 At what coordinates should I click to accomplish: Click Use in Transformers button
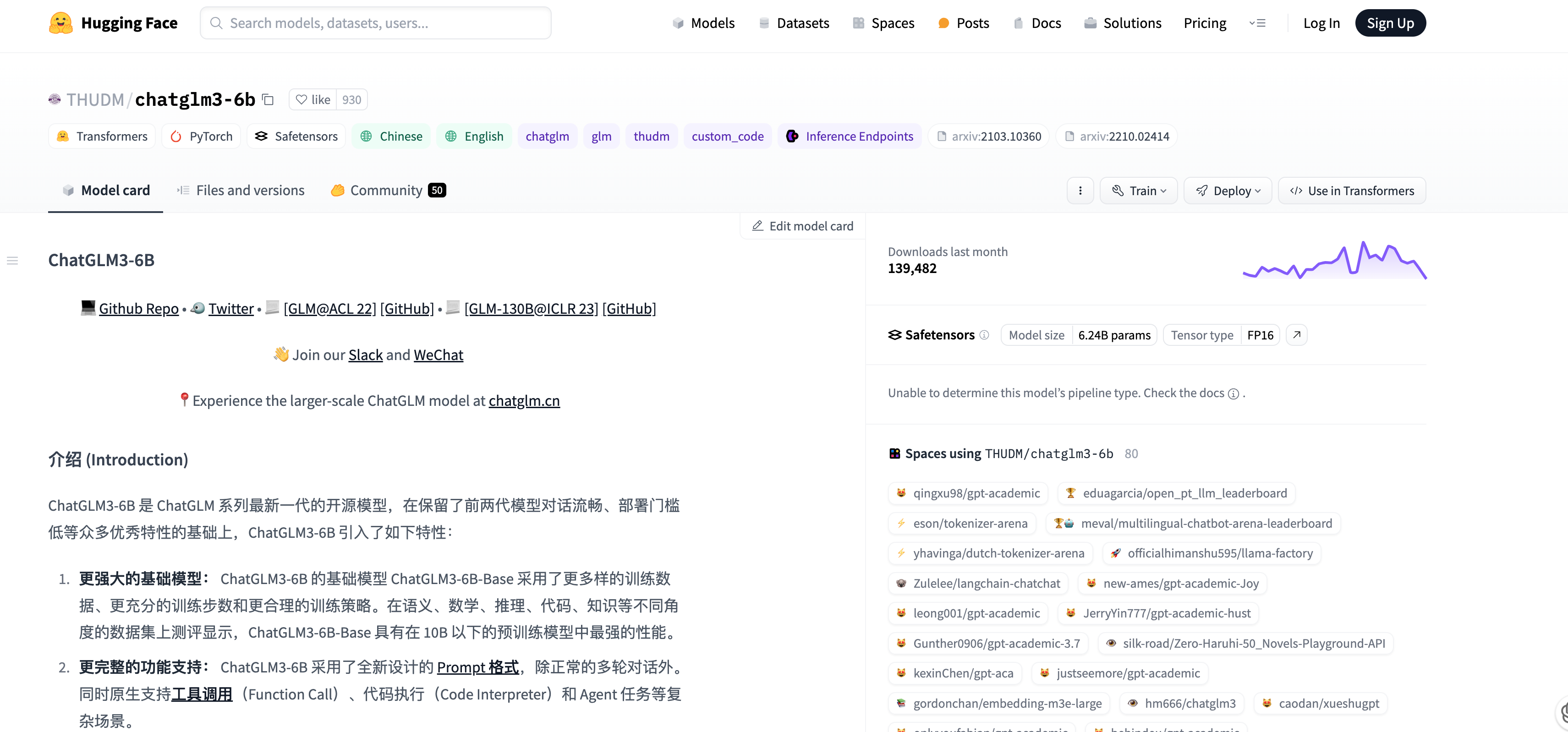pos(1352,191)
